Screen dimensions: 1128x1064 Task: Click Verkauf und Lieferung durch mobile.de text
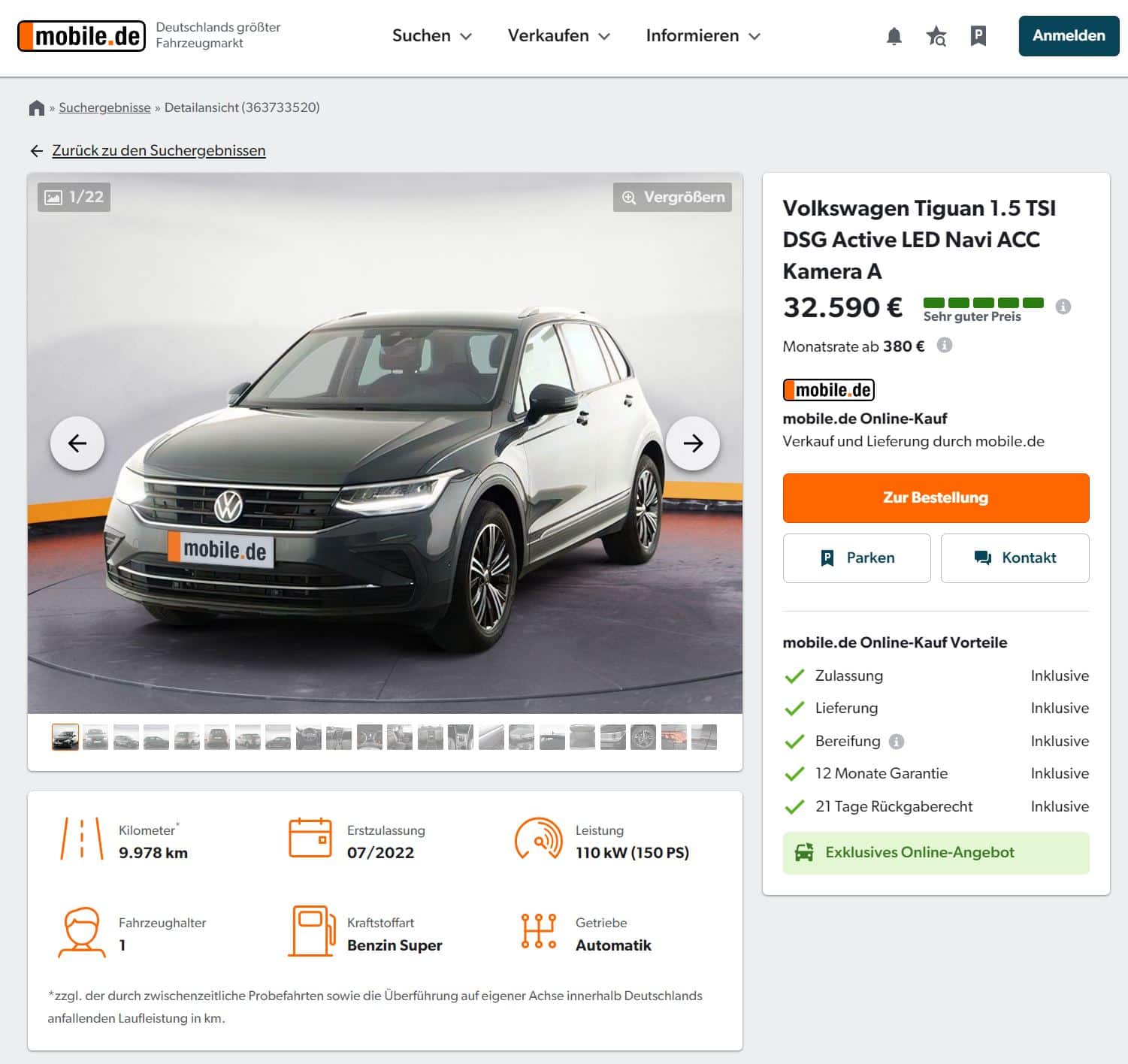[913, 442]
